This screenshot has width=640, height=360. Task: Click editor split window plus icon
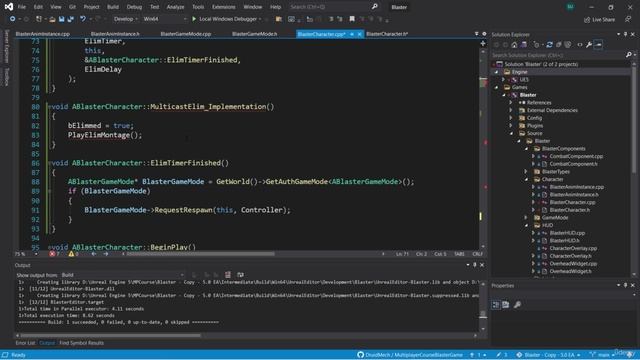pyautogui.click(x=483, y=43)
